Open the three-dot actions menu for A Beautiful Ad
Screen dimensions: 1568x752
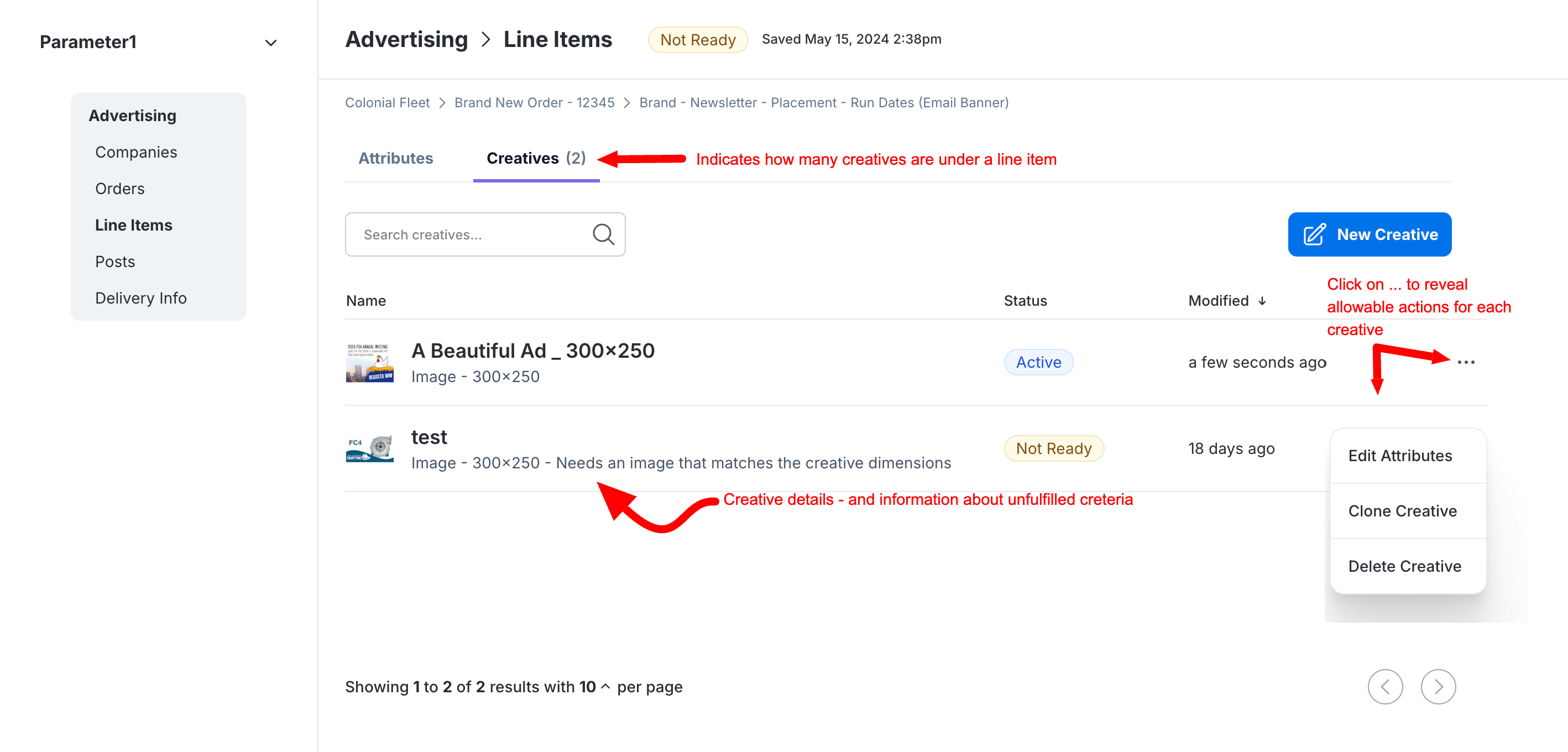[1466, 362]
